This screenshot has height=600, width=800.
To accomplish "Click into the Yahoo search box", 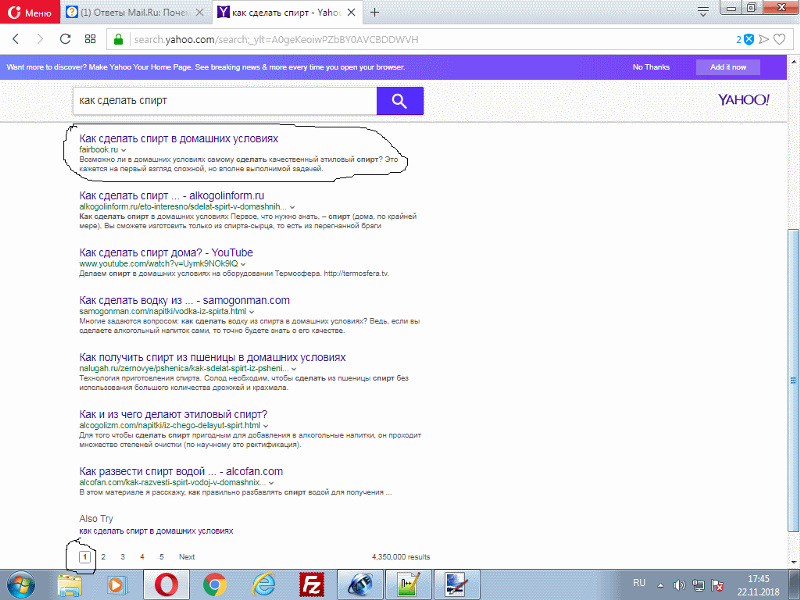I will pos(224,101).
